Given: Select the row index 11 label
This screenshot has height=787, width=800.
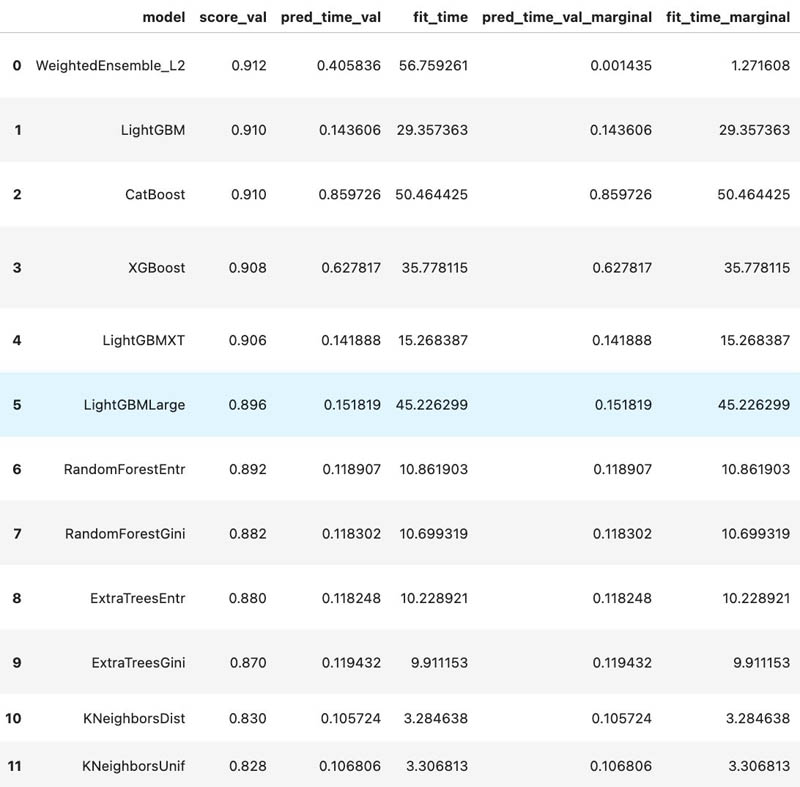Looking at the screenshot, I should (x=14, y=766).
